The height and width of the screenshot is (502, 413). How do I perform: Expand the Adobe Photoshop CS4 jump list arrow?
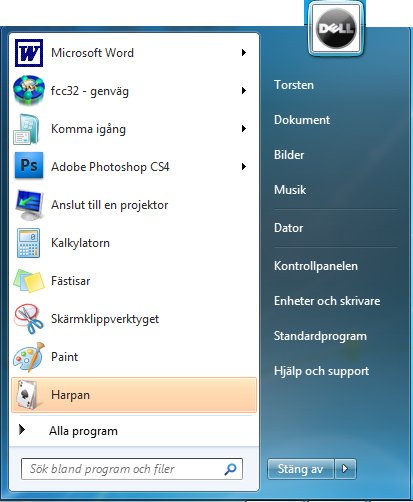(x=244, y=167)
